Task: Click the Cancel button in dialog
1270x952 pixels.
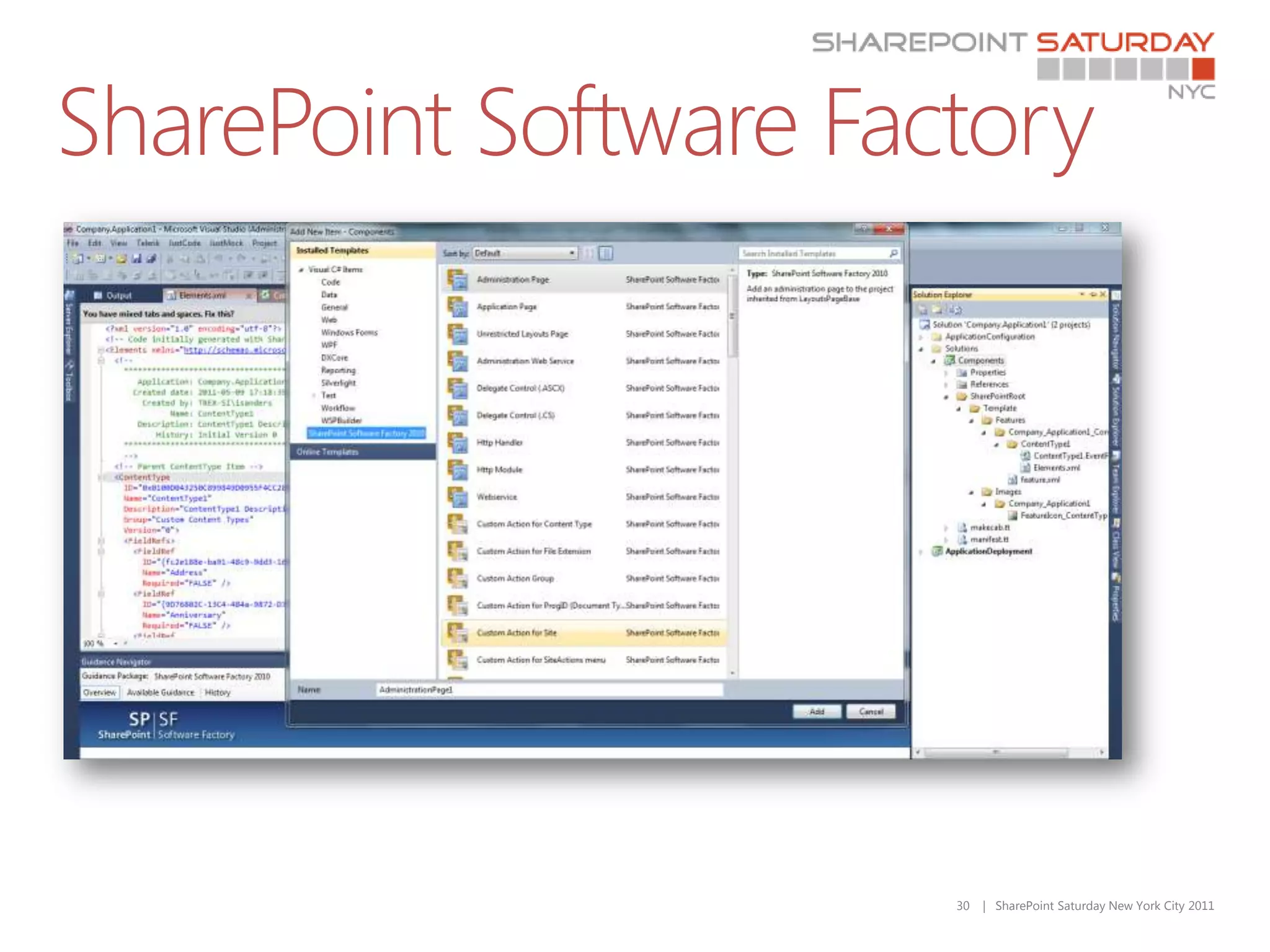Action: [871, 712]
